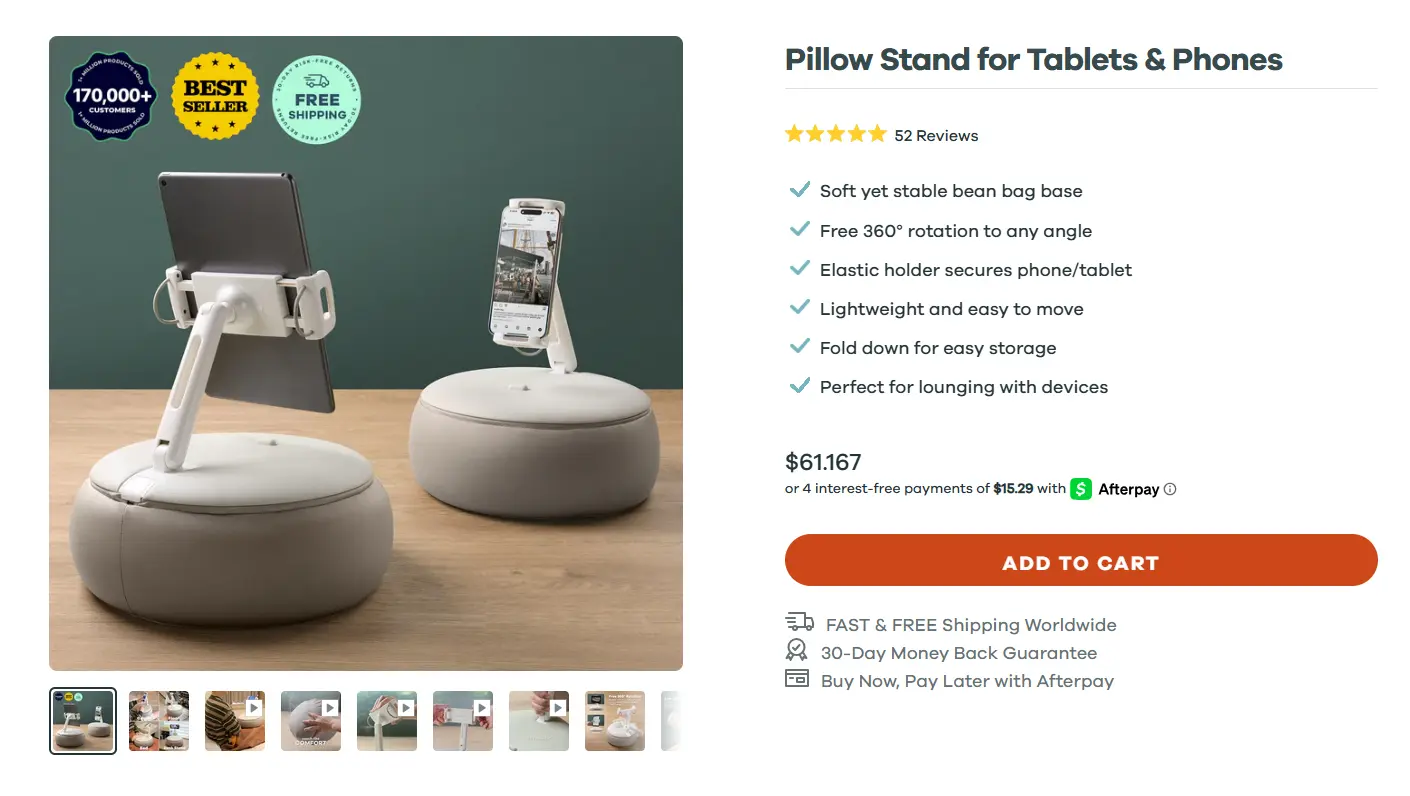Image resolution: width=1410 pixels, height=796 pixels.
Task: Click the Afterpay green logo icon
Action: [x=1081, y=489]
